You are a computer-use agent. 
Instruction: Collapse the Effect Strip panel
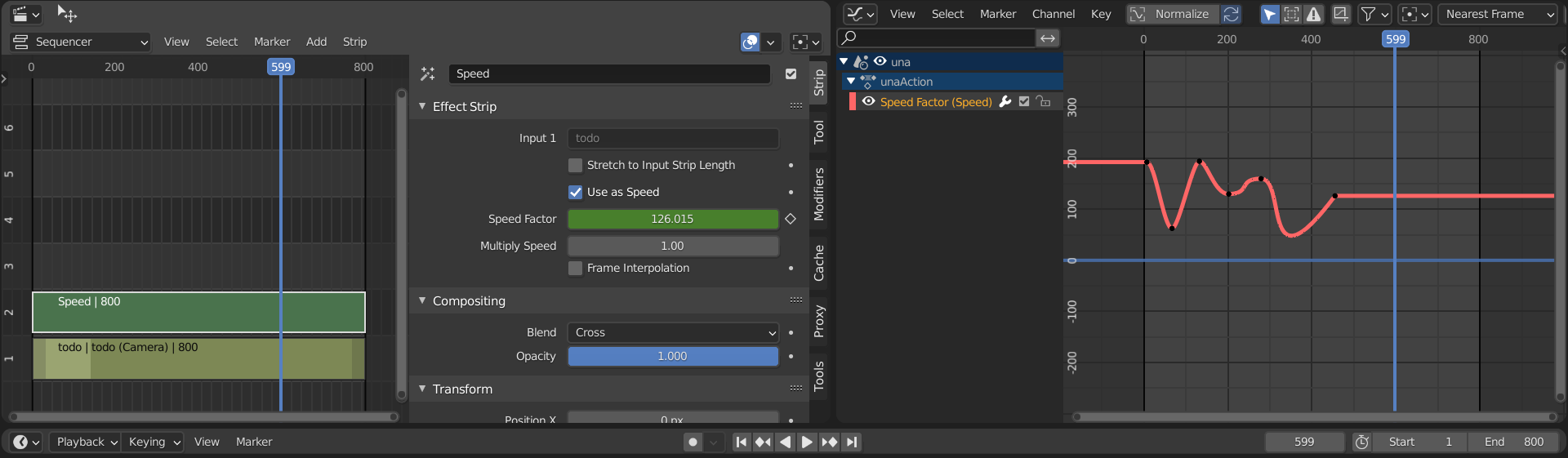pos(464,107)
